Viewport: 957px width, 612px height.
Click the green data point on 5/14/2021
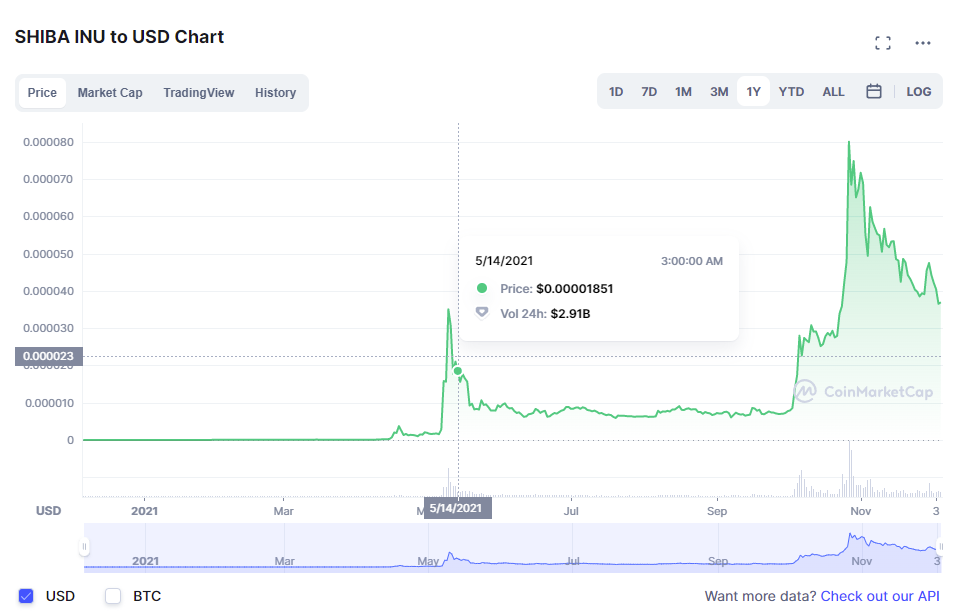458,371
